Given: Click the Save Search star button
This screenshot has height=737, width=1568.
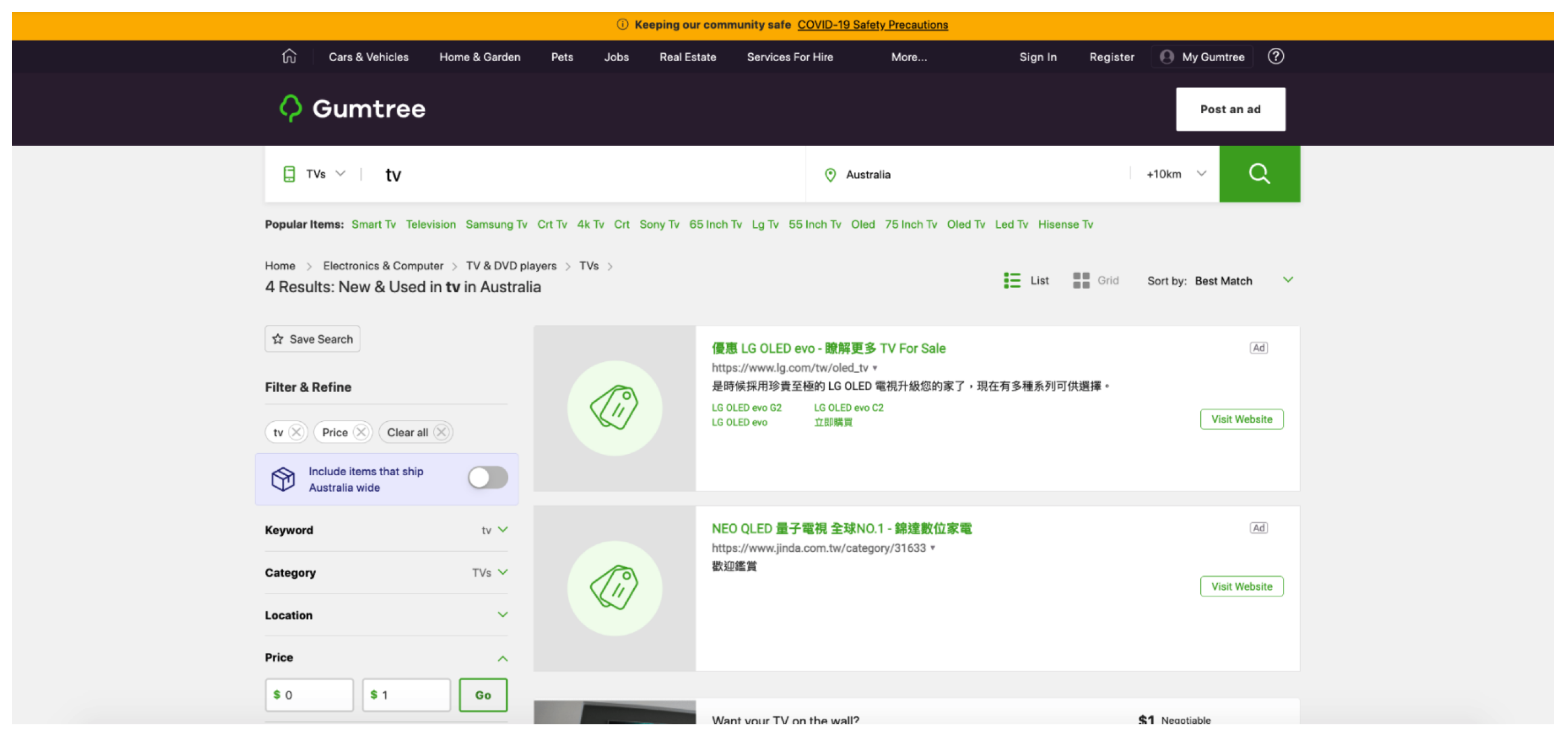Looking at the screenshot, I should [x=312, y=339].
